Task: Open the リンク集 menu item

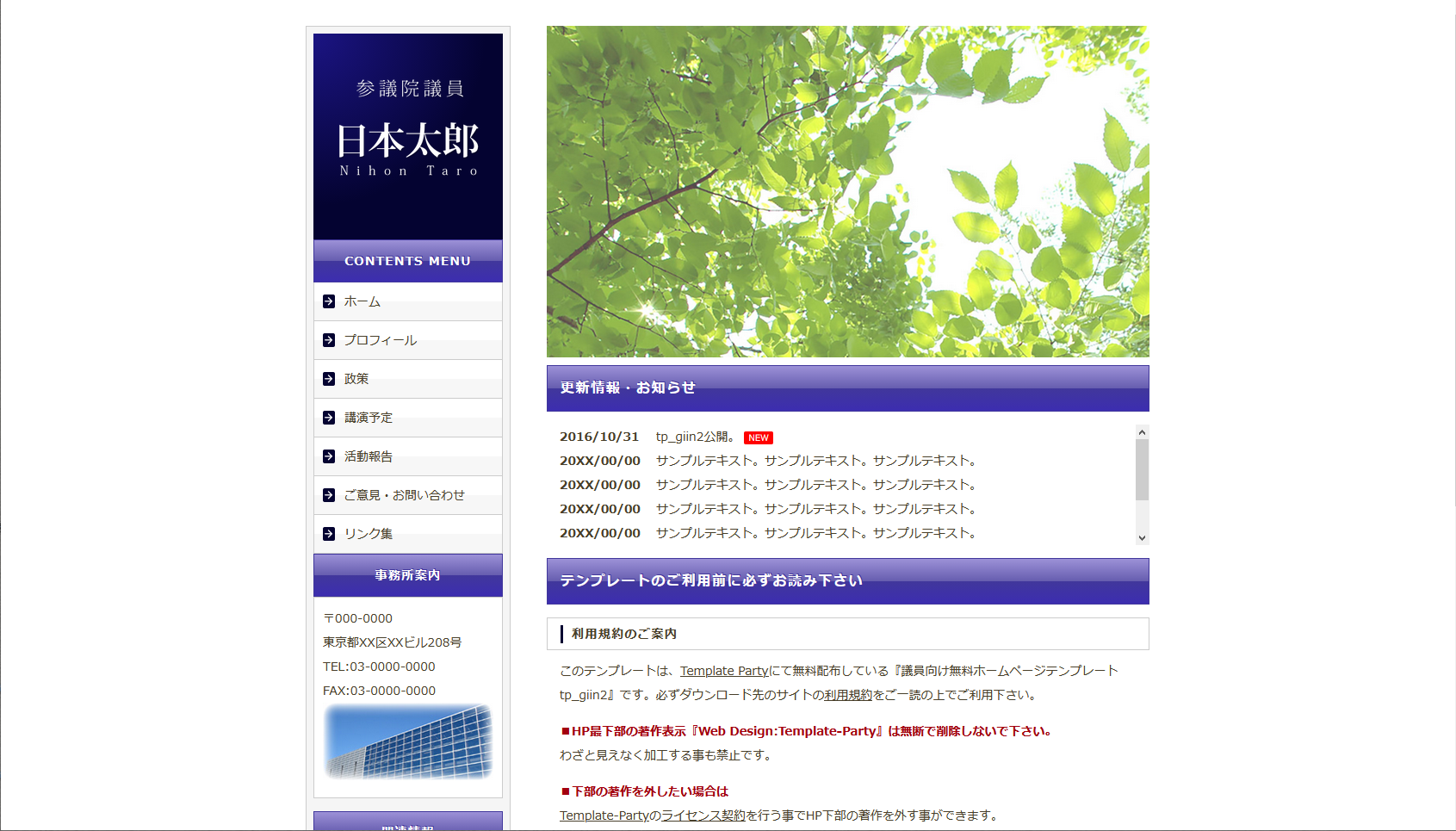Action: (408, 534)
